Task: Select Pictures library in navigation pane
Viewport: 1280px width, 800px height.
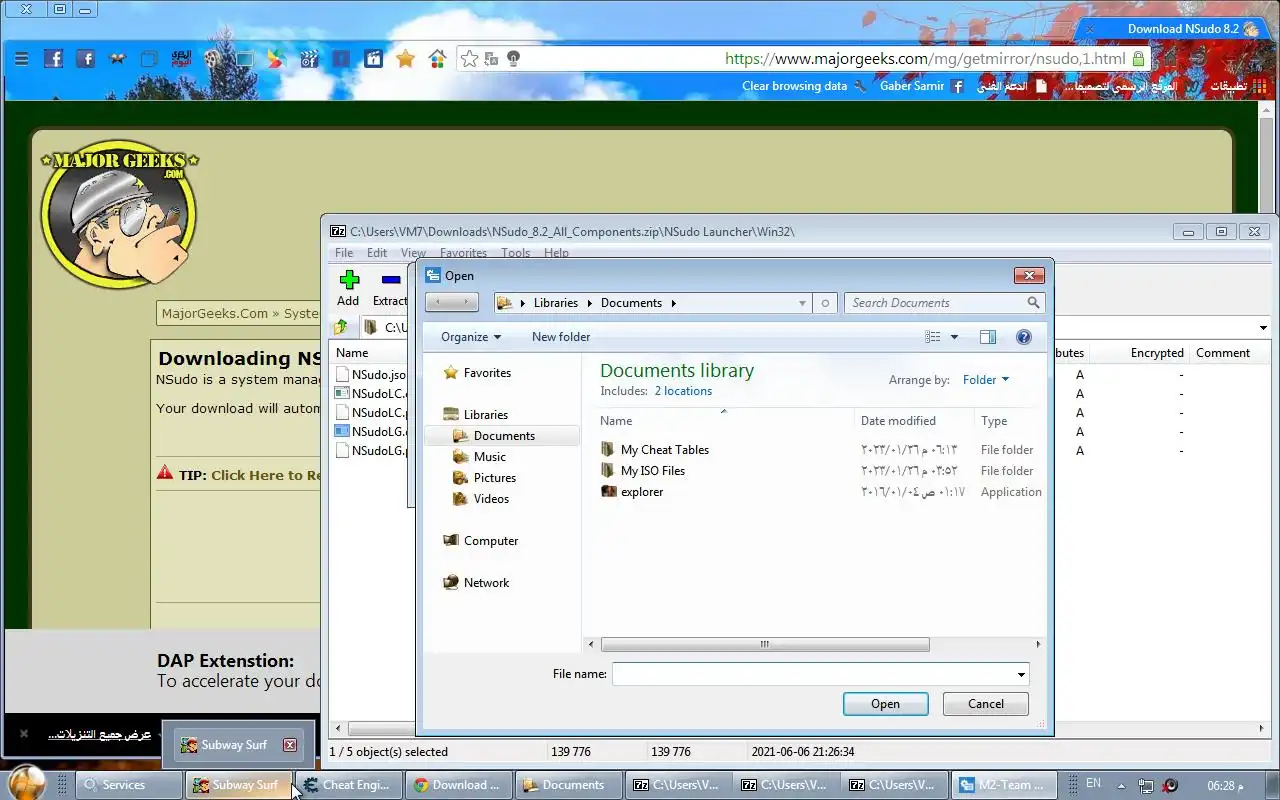Action: tap(484, 478)
